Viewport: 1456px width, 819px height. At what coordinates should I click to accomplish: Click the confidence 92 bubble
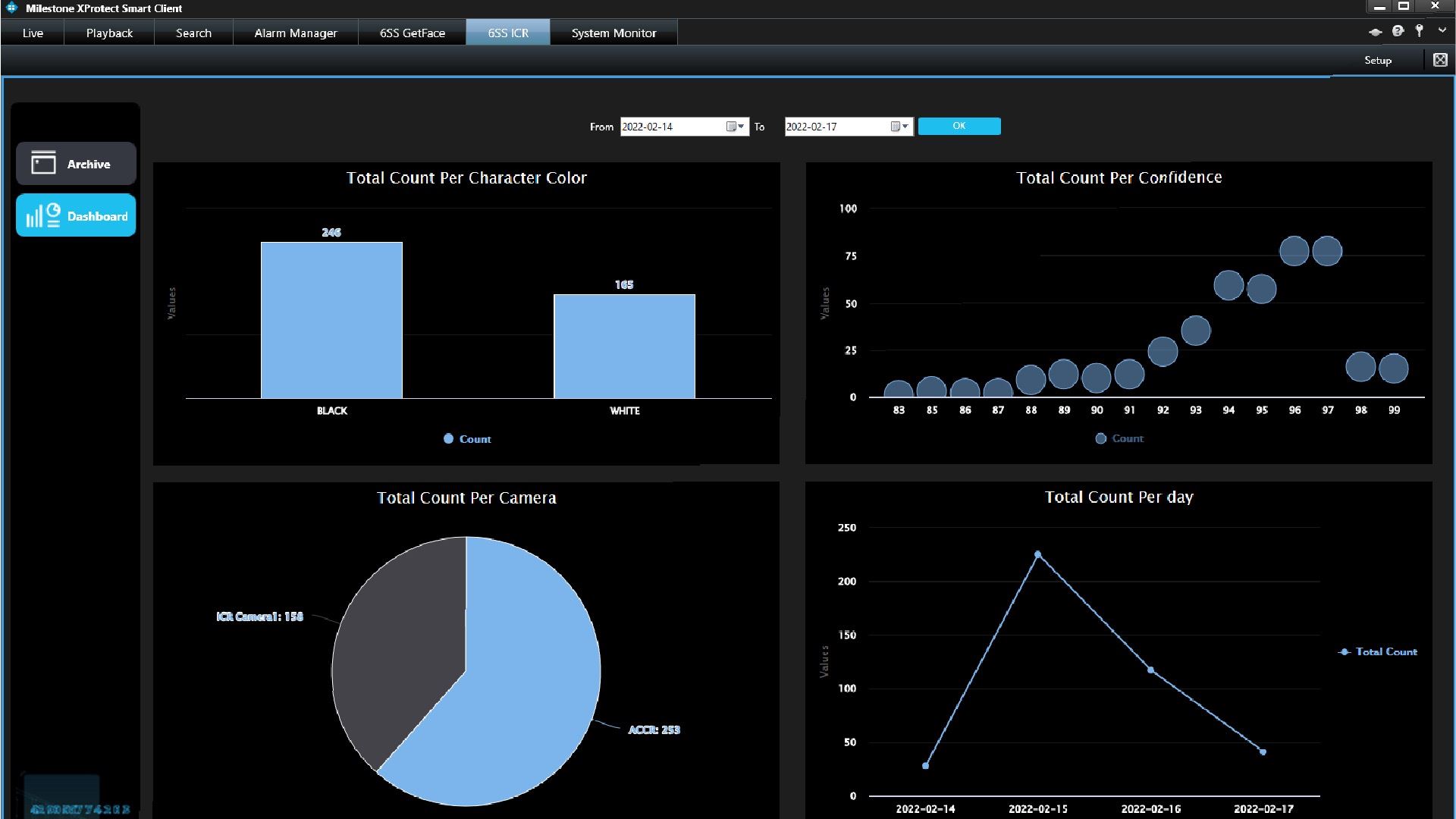(1163, 351)
